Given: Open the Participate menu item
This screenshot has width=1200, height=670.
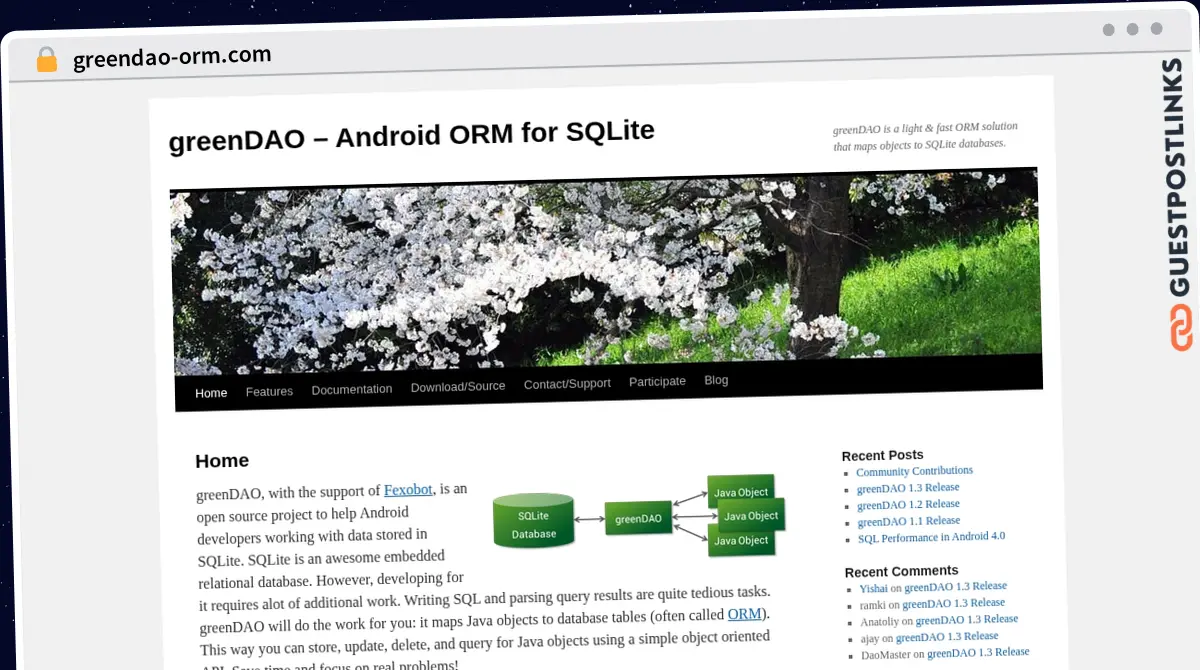Looking at the screenshot, I should click(657, 382).
